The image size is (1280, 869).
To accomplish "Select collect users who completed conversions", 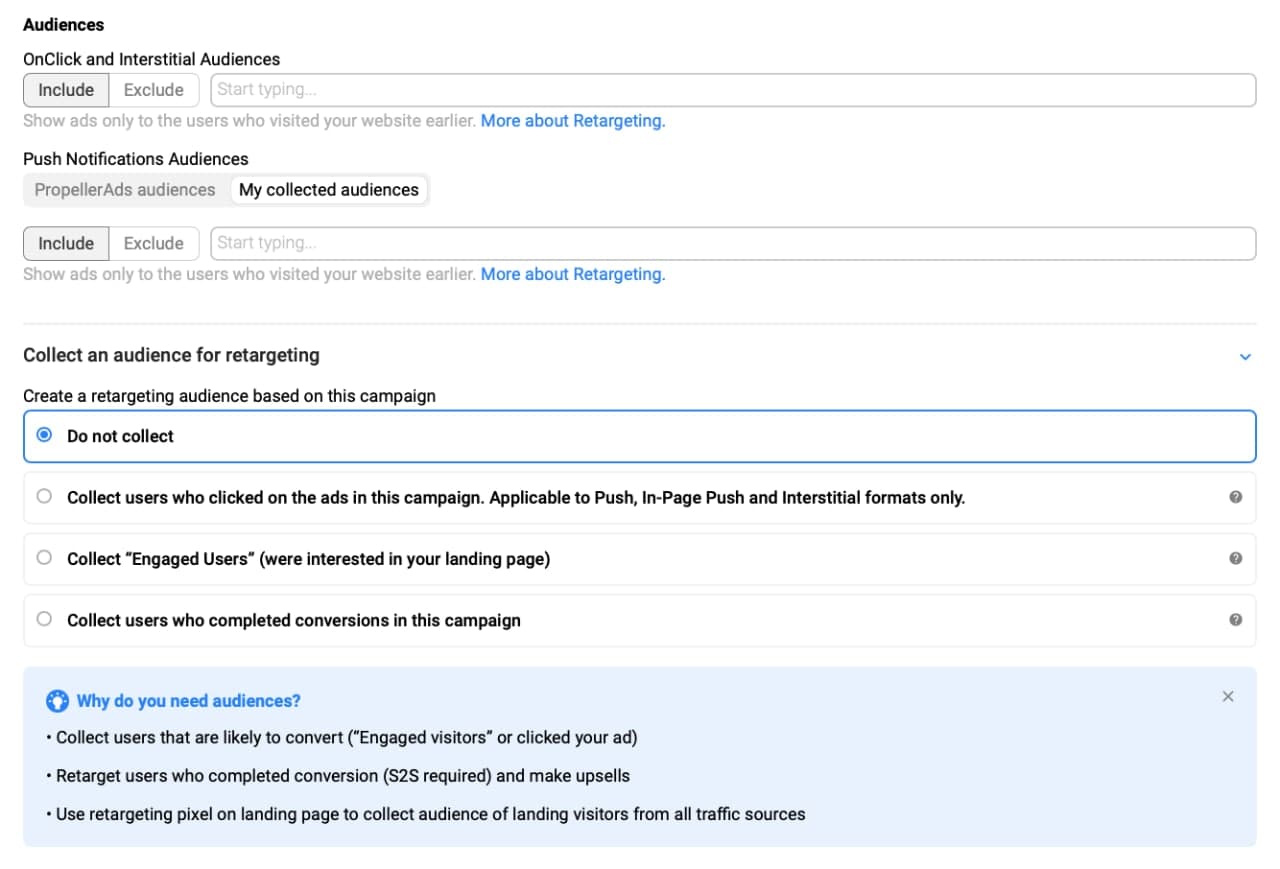I will point(44,620).
